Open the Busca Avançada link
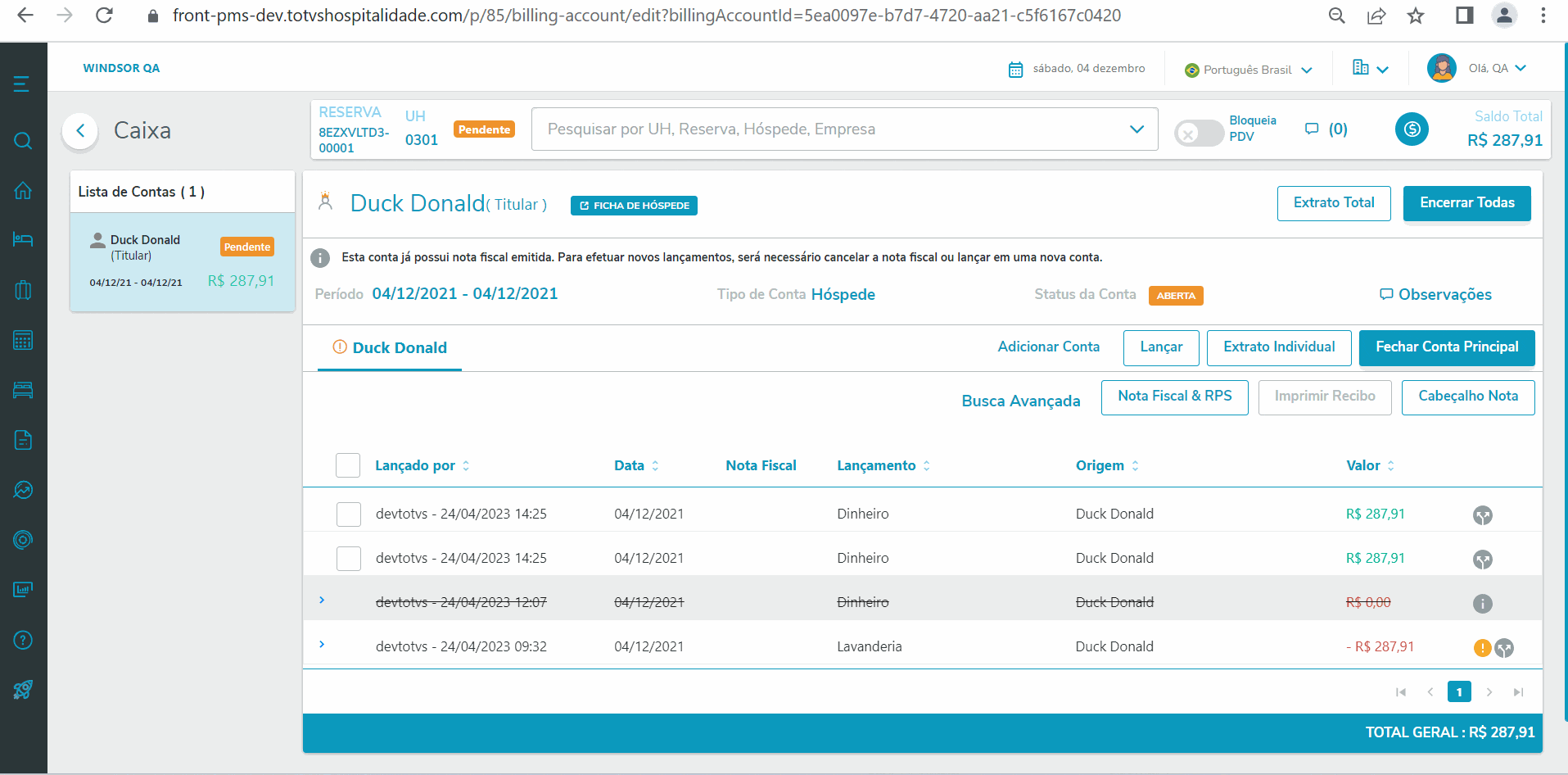The width and height of the screenshot is (1568, 775). [1021, 401]
